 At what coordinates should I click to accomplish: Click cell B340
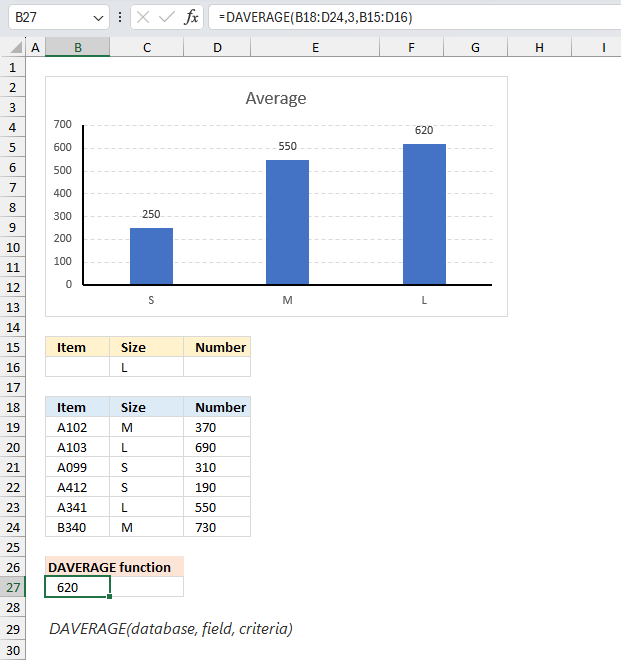77,527
